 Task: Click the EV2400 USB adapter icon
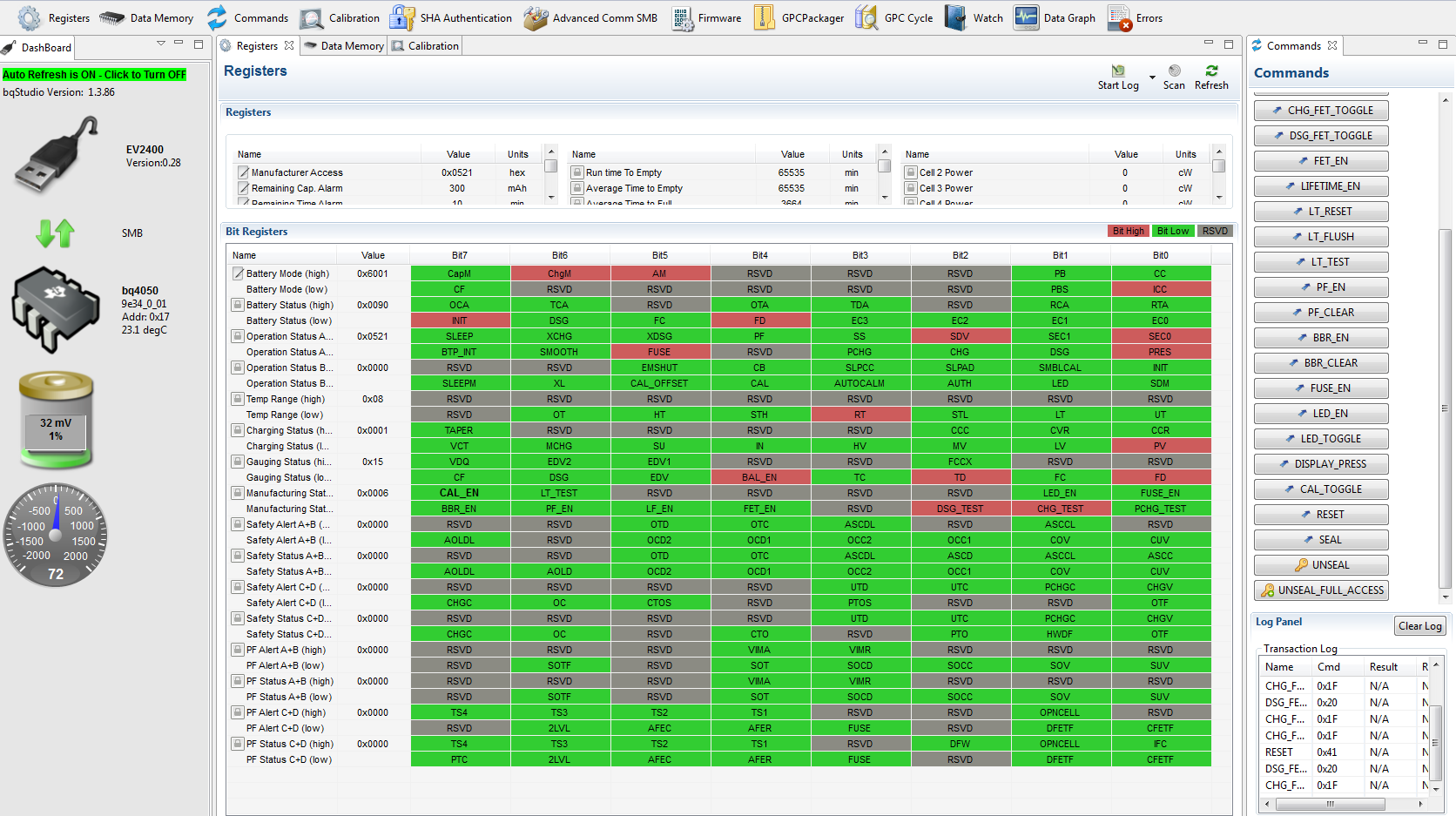click(x=57, y=155)
